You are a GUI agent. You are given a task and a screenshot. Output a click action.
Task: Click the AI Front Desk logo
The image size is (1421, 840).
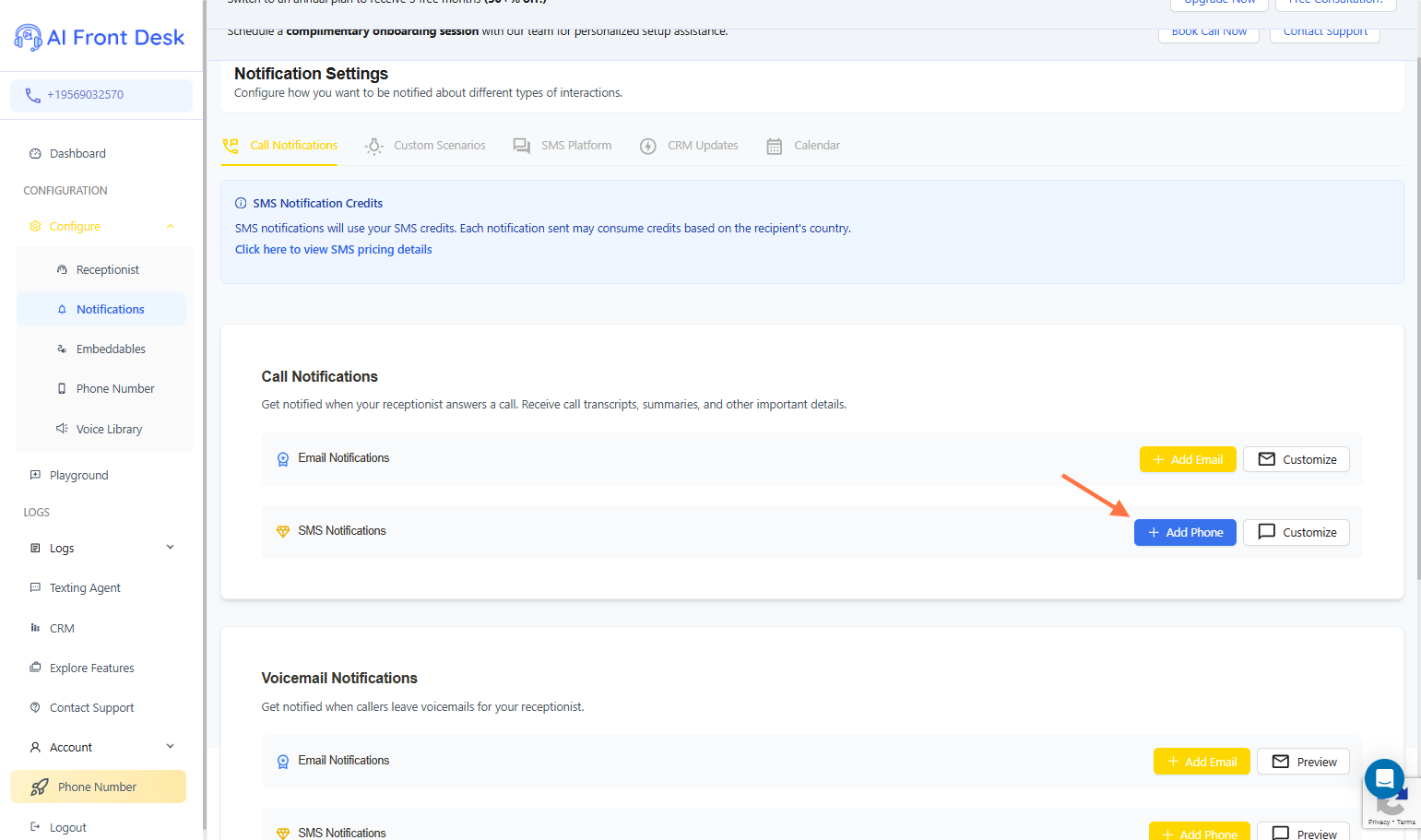[100, 37]
